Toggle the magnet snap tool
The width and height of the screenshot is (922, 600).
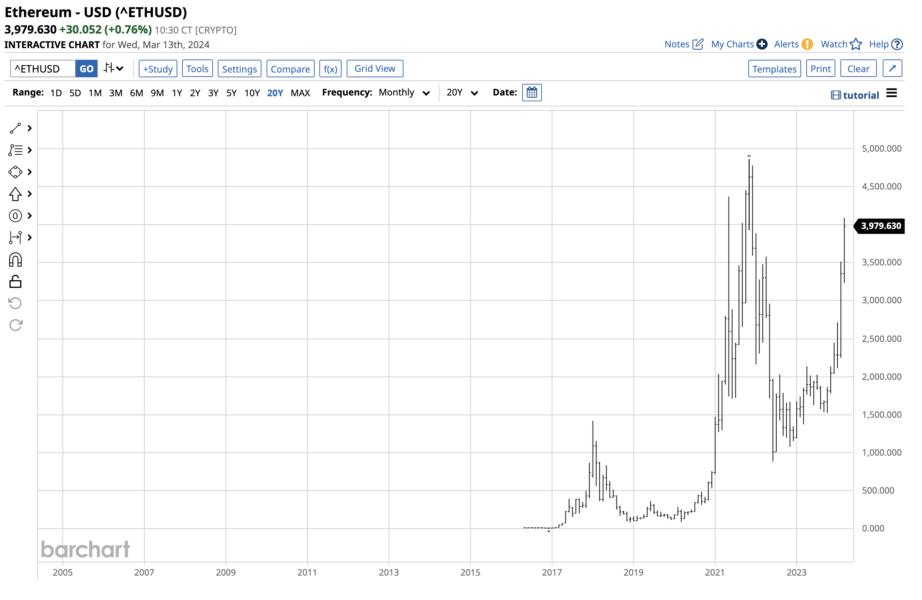[14, 260]
